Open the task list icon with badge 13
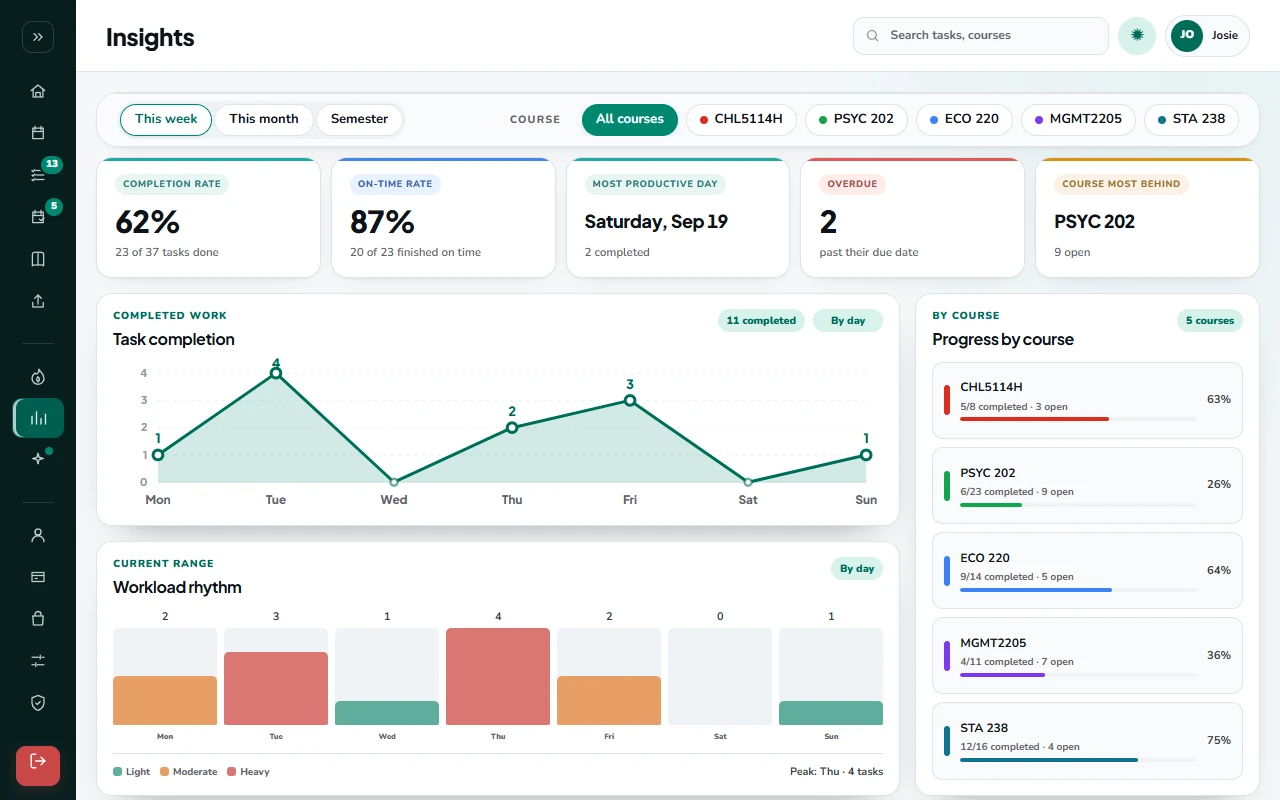Image resolution: width=1280 pixels, height=800 pixels. [x=38, y=175]
